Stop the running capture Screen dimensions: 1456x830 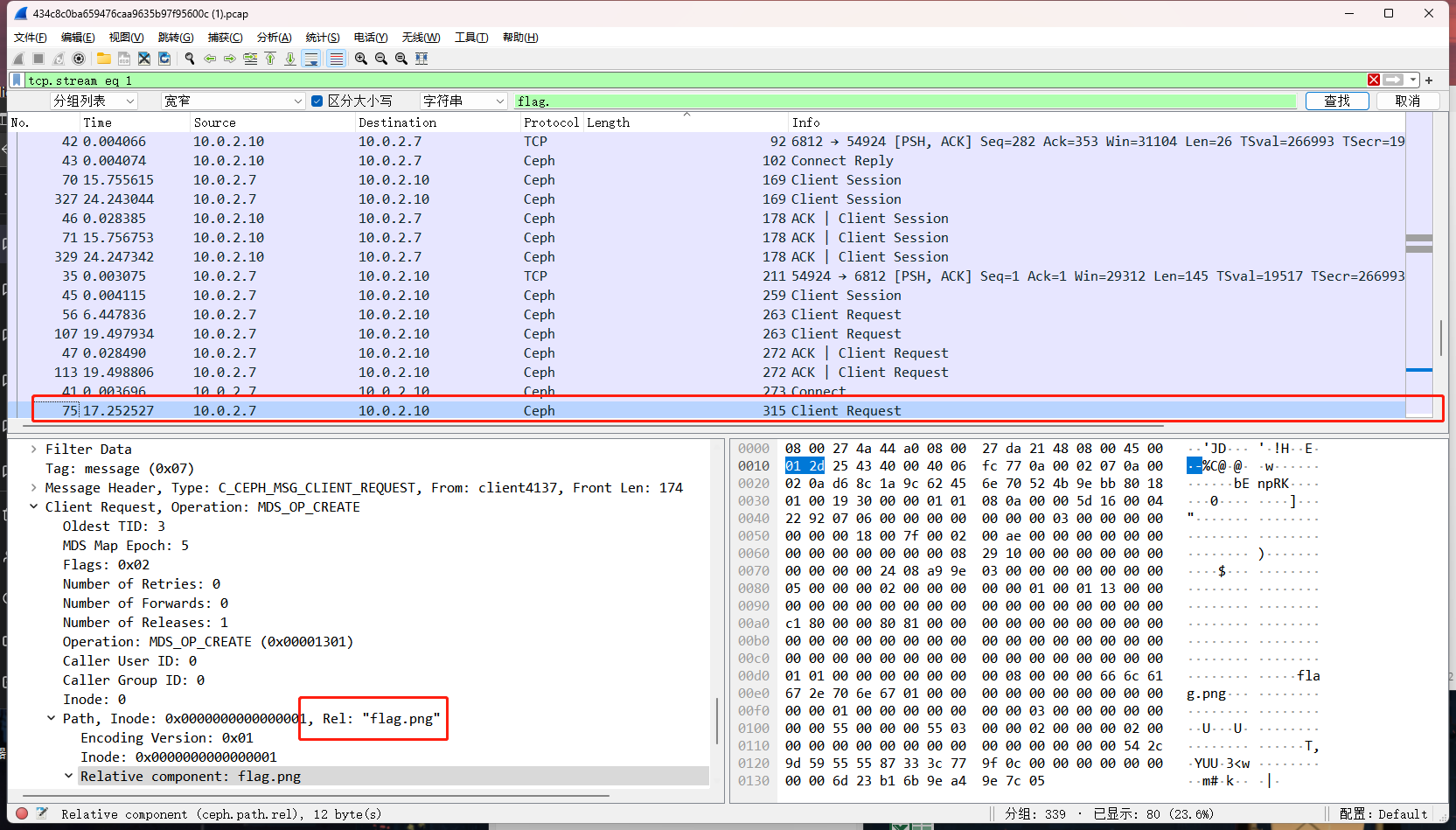[38, 59]
